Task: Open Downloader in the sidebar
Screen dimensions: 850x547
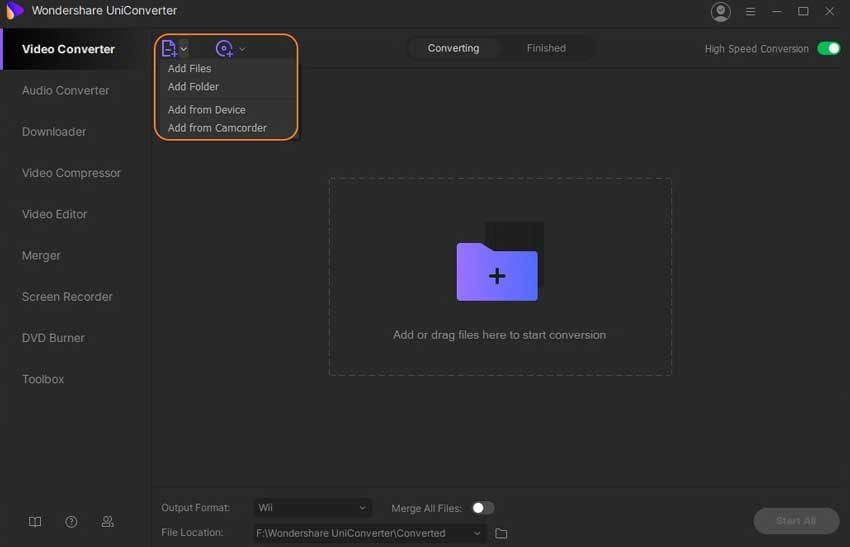Action: [54, 132]
